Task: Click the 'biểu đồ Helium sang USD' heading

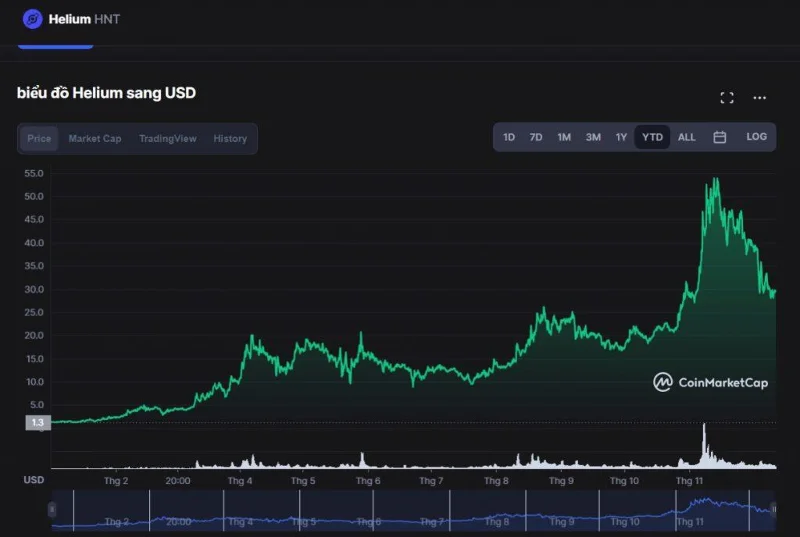Action: [107, 93]
